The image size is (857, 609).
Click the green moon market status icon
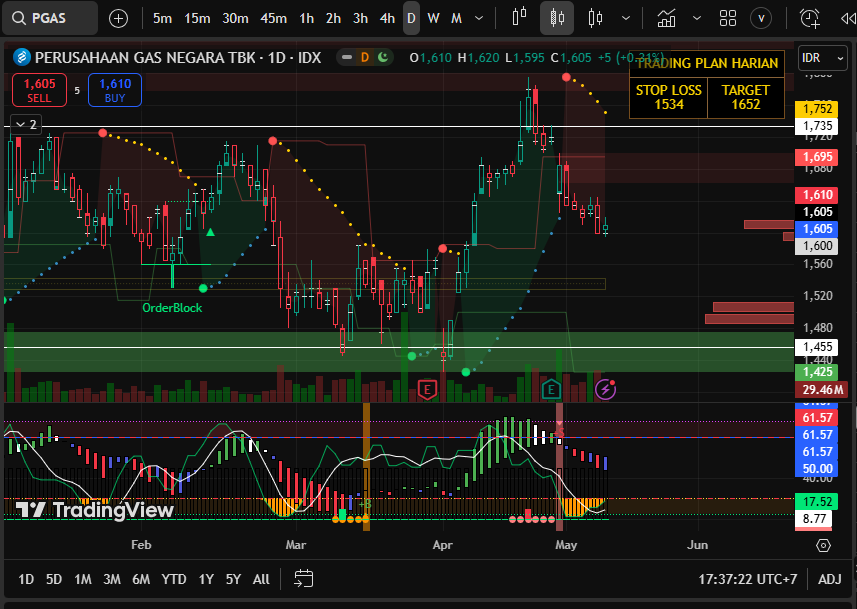[383, 57]
